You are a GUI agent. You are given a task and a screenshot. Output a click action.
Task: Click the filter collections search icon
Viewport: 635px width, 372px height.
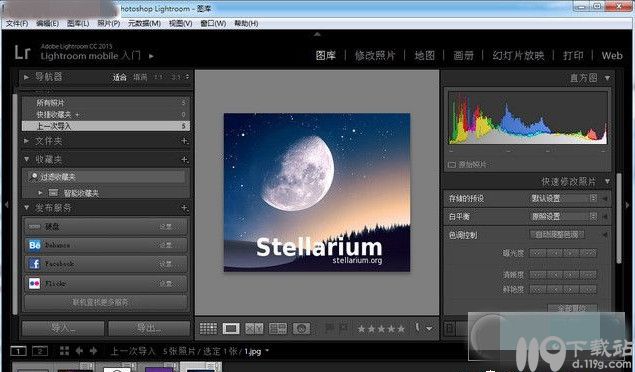[34, 176]
